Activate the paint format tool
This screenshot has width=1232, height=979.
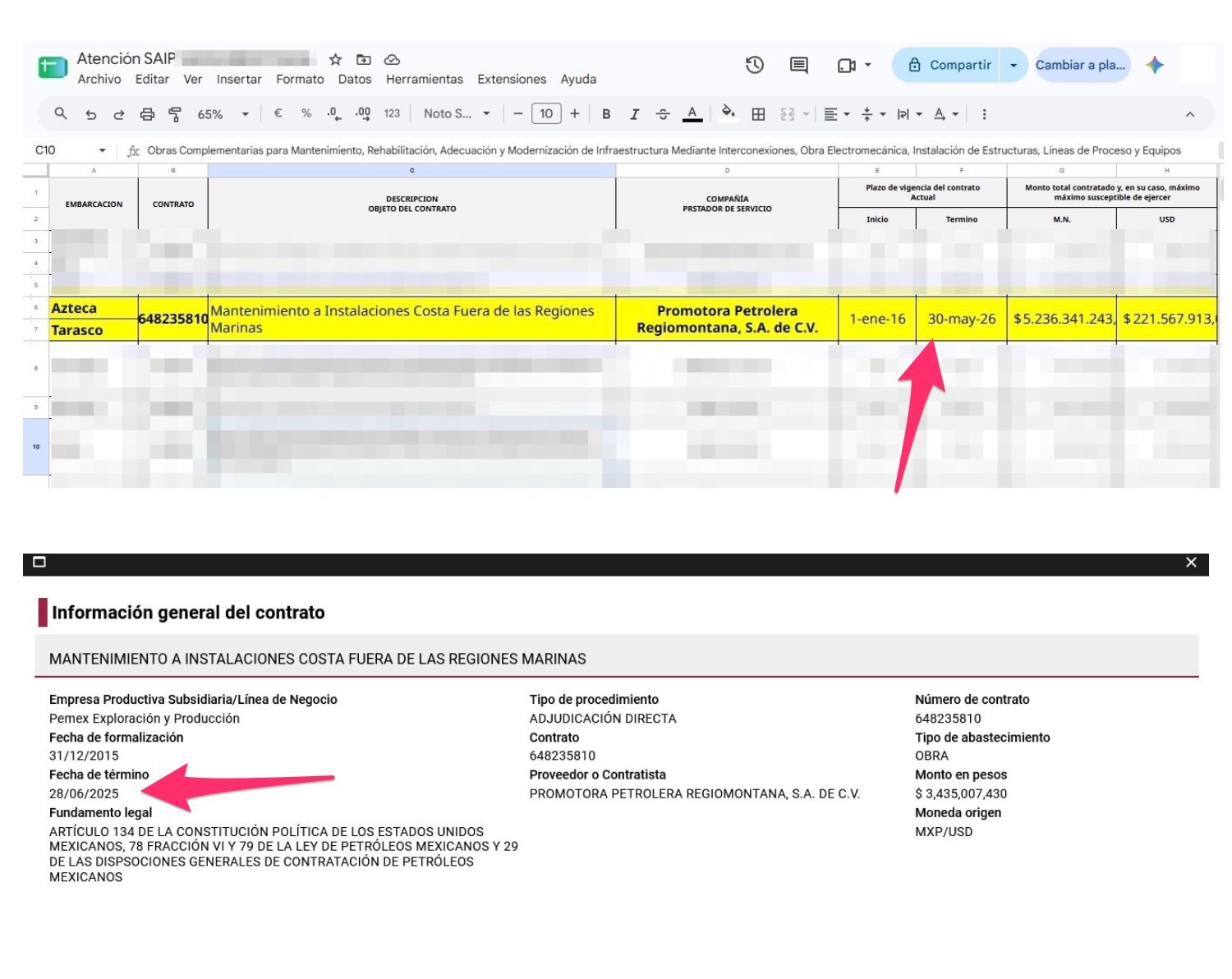[175, 114]
